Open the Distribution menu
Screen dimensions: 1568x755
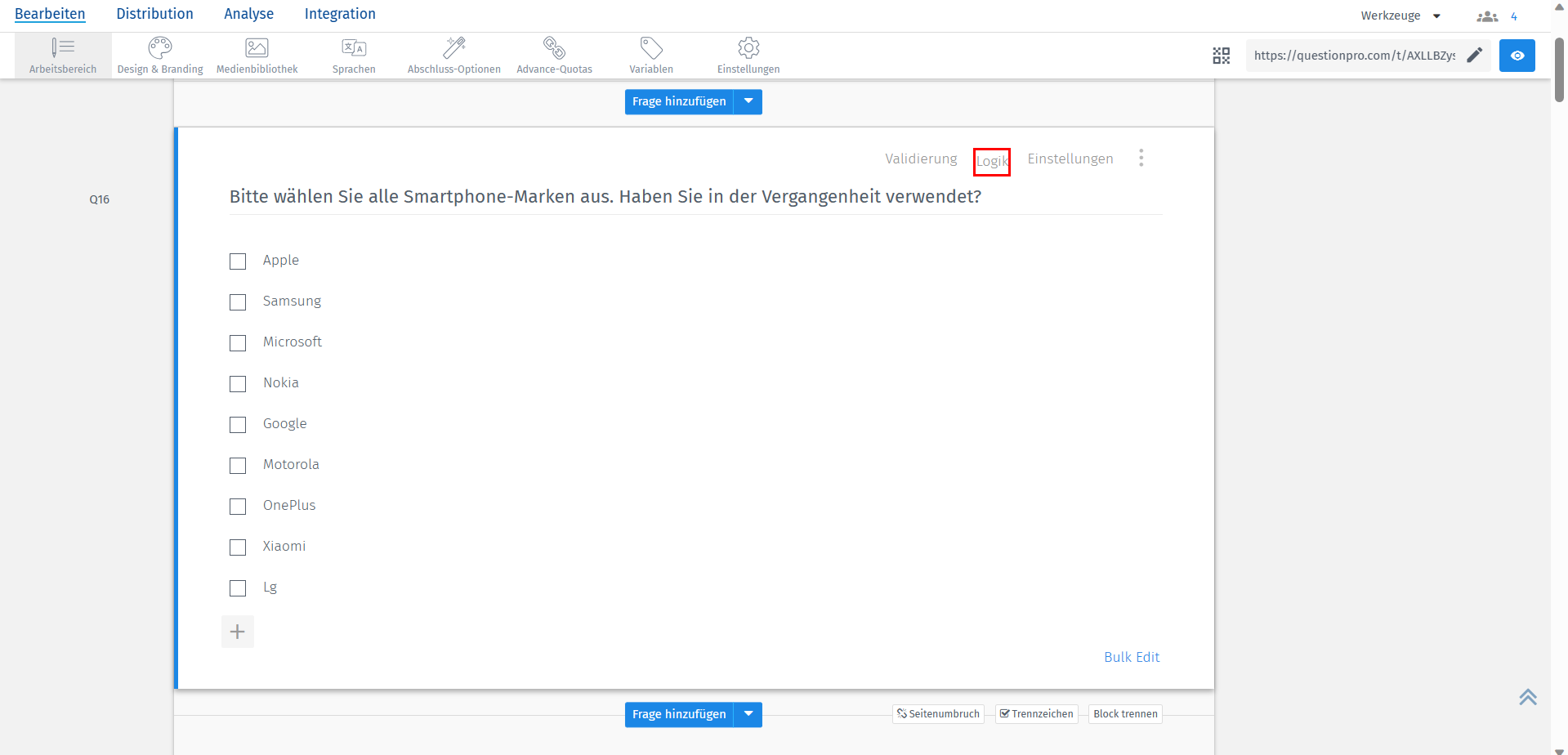154,14
